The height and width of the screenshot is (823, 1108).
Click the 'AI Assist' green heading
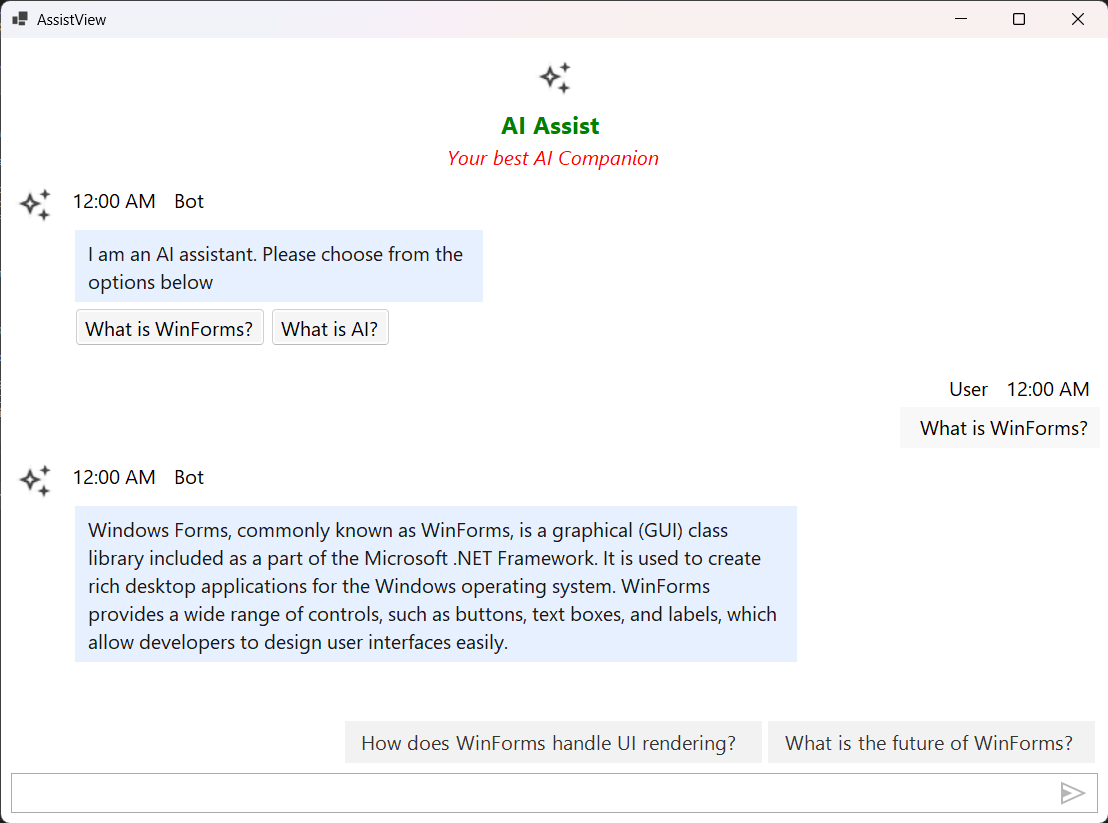point(550,126)
